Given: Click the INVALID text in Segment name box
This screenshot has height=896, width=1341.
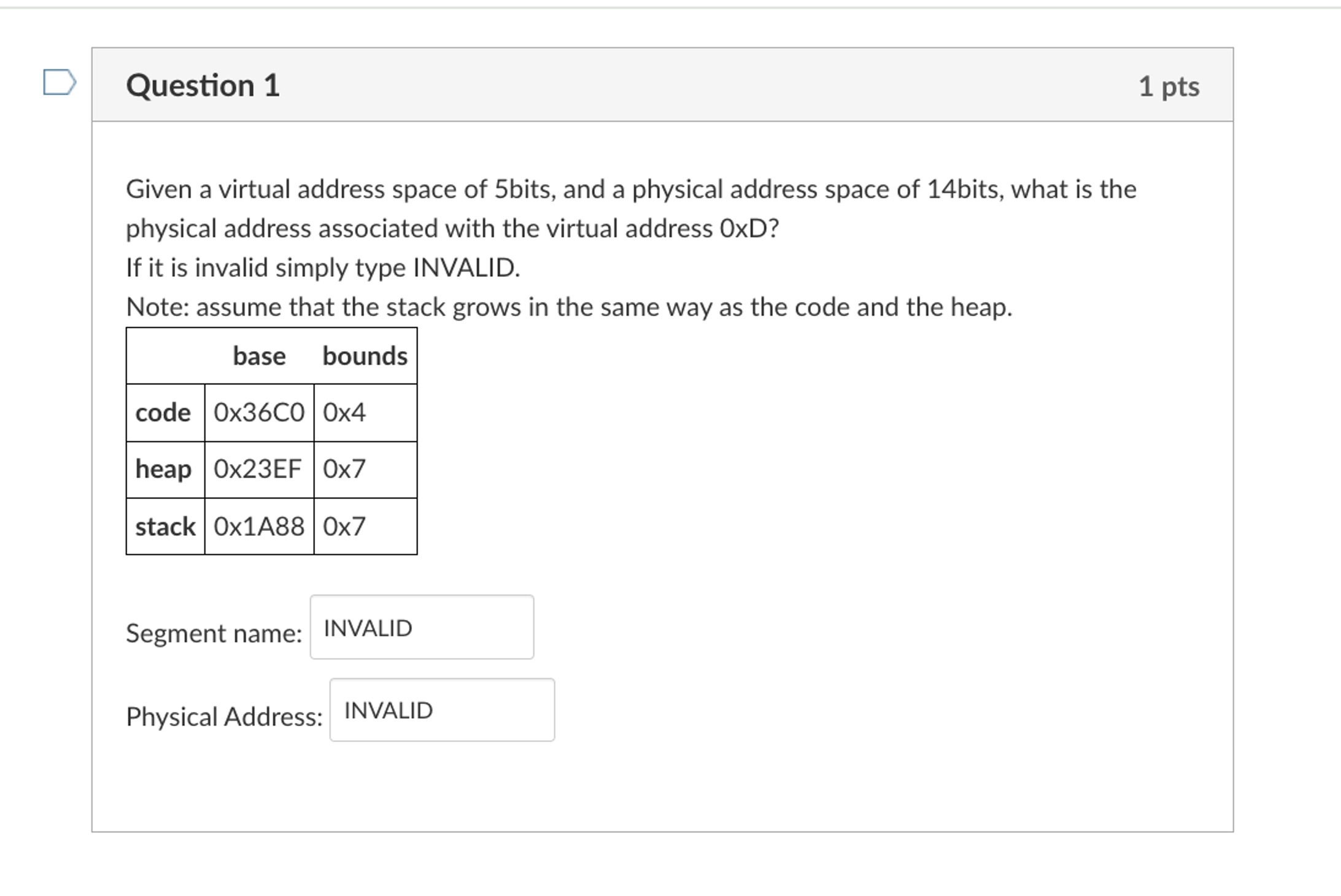Looking at the screenshot, I should click(368, 627).
